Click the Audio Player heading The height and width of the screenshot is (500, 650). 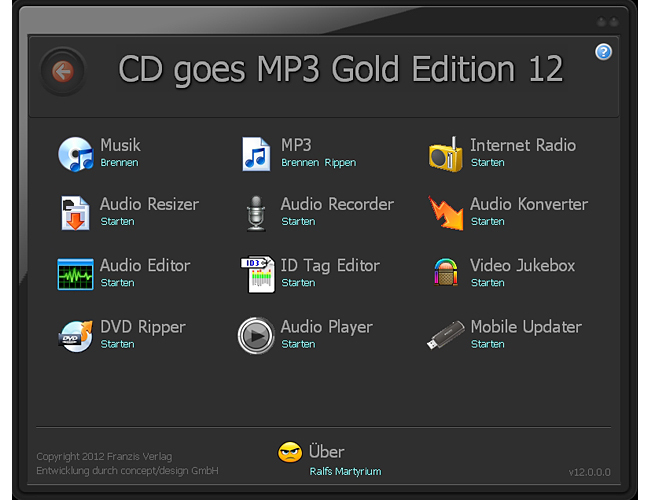point(327,327)
